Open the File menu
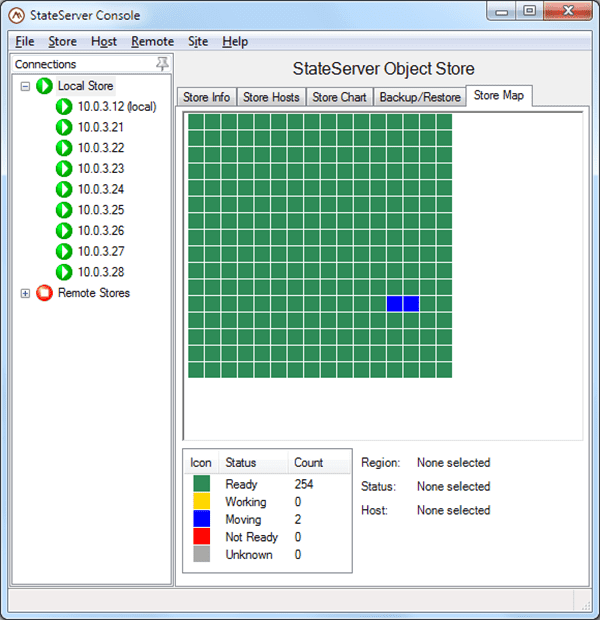This screenshot has width=600, height=620. point(25,41)
